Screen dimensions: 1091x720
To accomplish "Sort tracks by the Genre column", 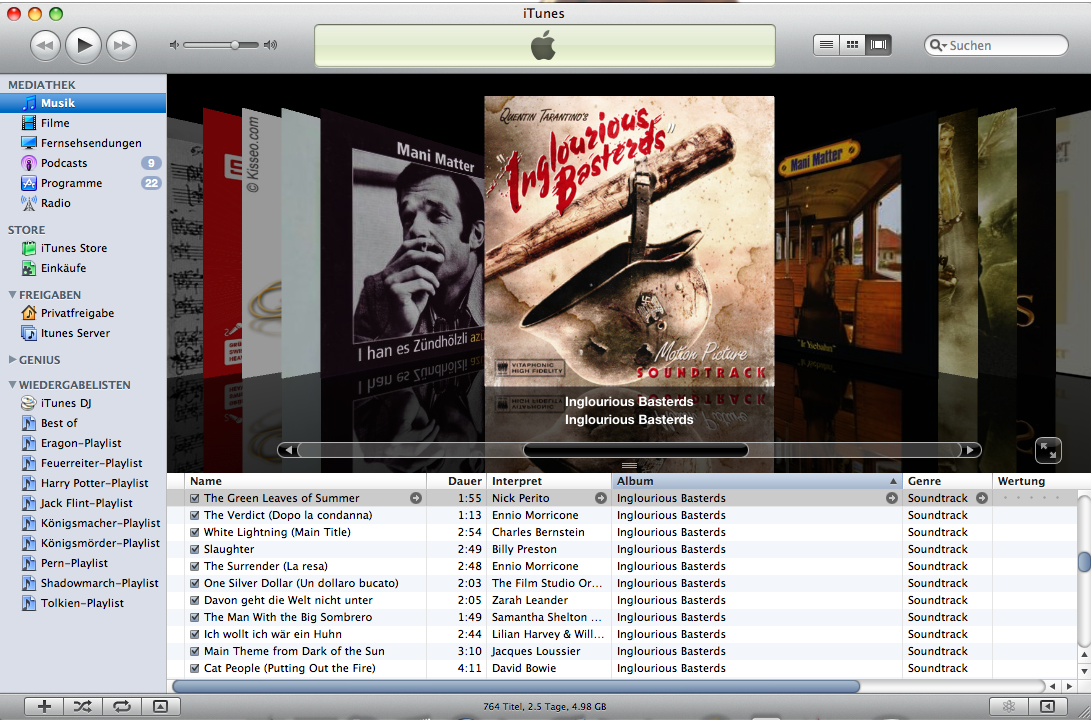I will pyautogui.click(x=947, y=481).
